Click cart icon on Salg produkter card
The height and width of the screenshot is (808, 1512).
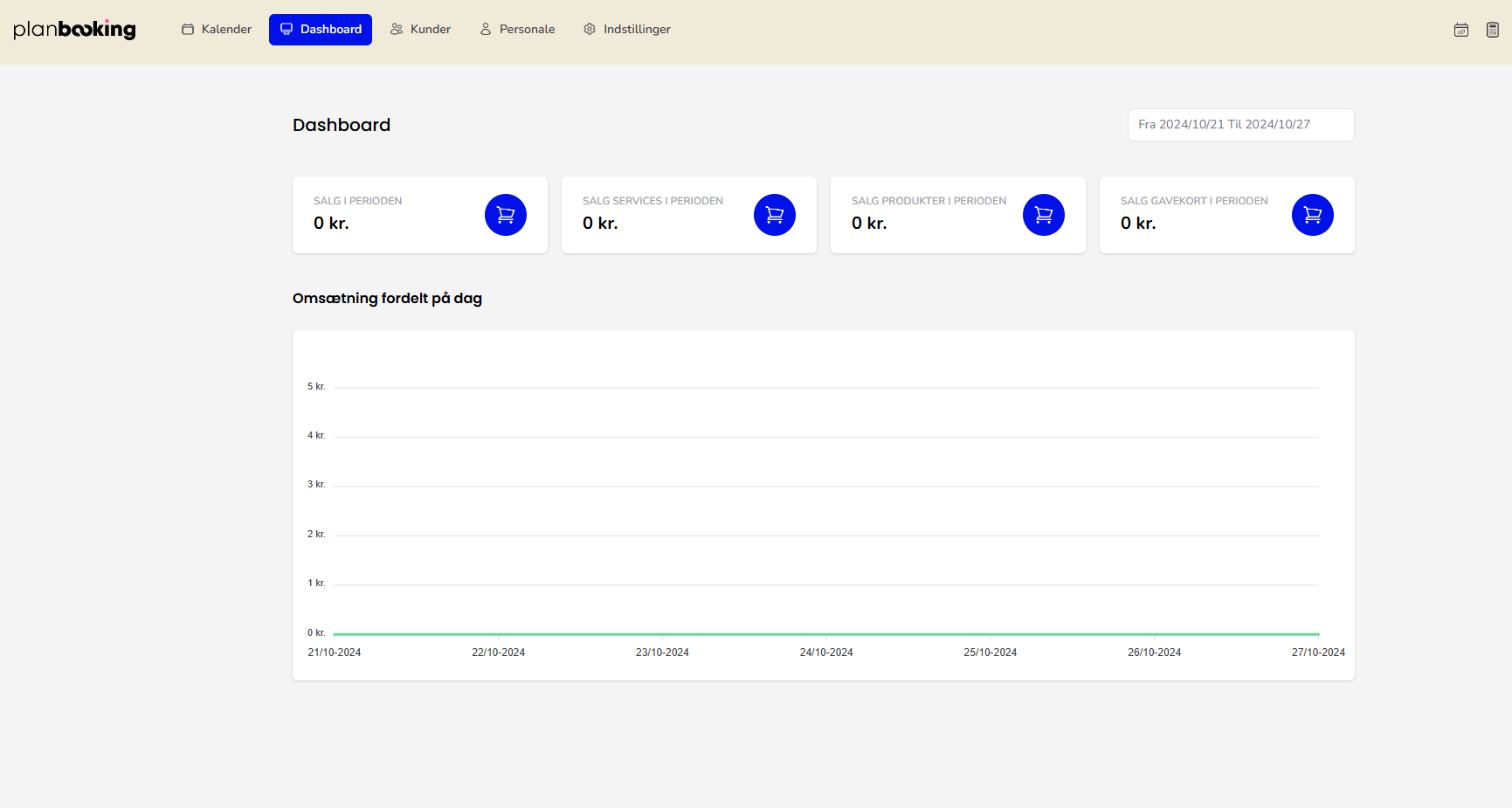coord(1043,215)
